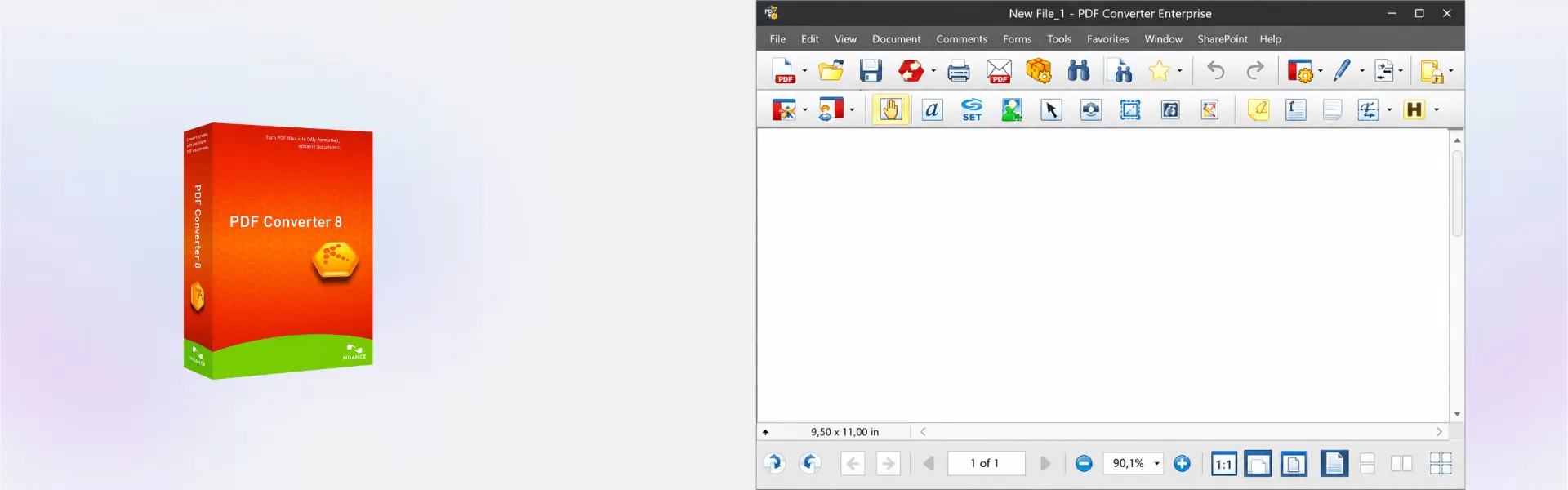Click the red window panel icon on second toolbar
1568x490 pixels.
point(783,109)
